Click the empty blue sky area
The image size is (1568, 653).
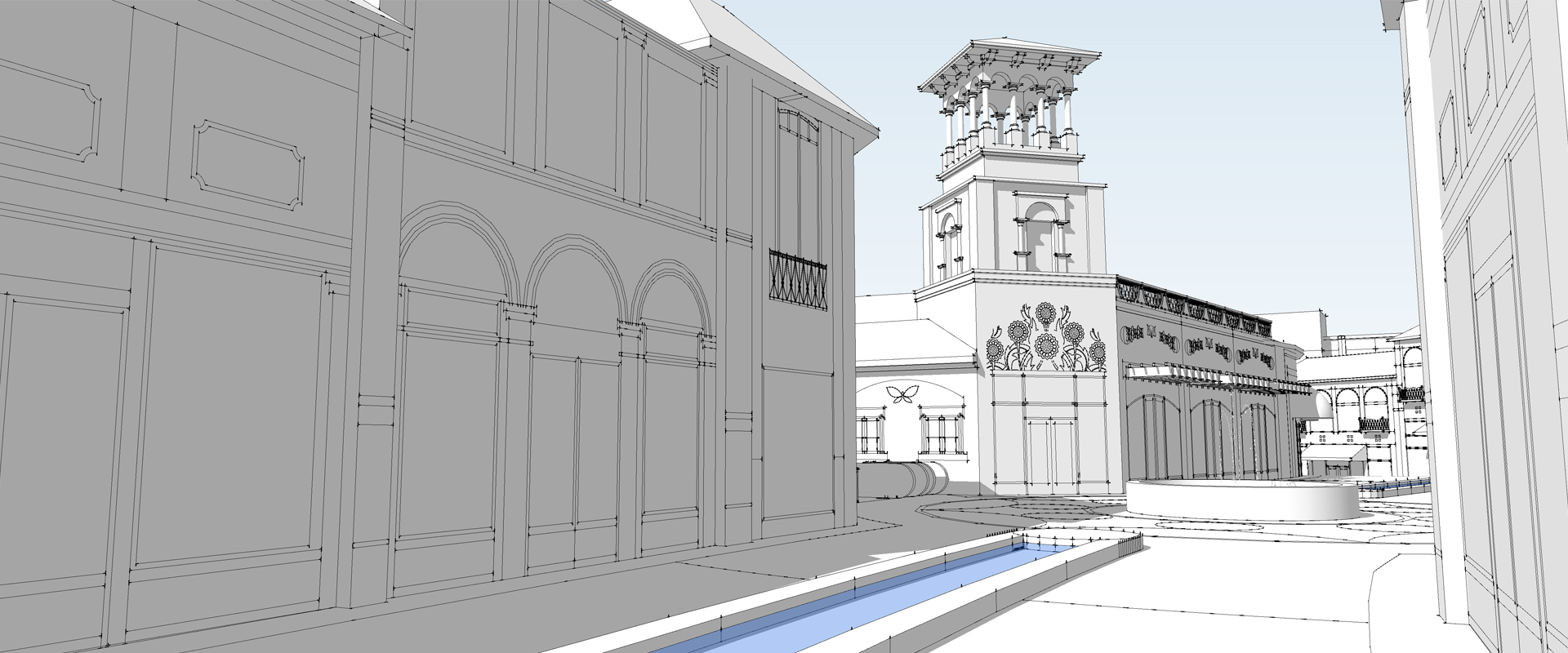point(1225,122)
